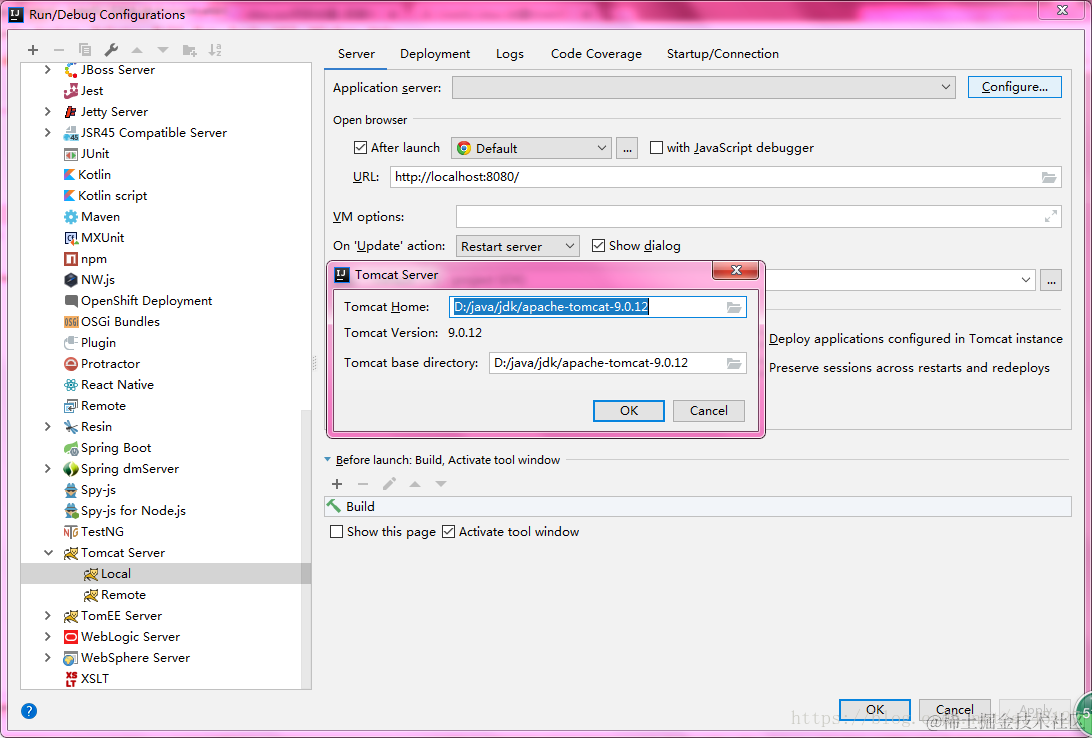
Task: Toggle the Activate tool window checkbox
Action: pos(448,531)
